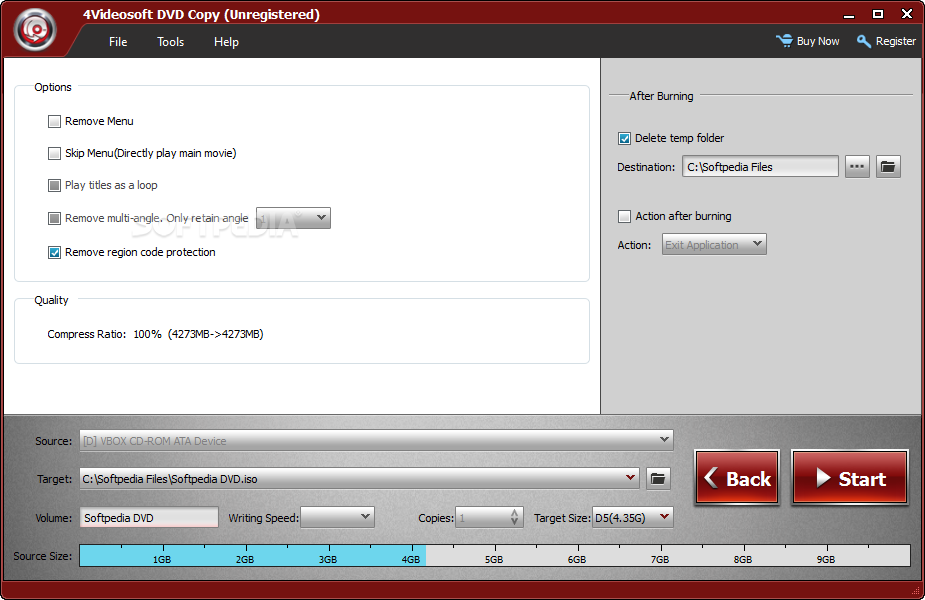Toggle Remove multi-angle checkbox
The image size is (925, 600).
click(x=54, y=218)
